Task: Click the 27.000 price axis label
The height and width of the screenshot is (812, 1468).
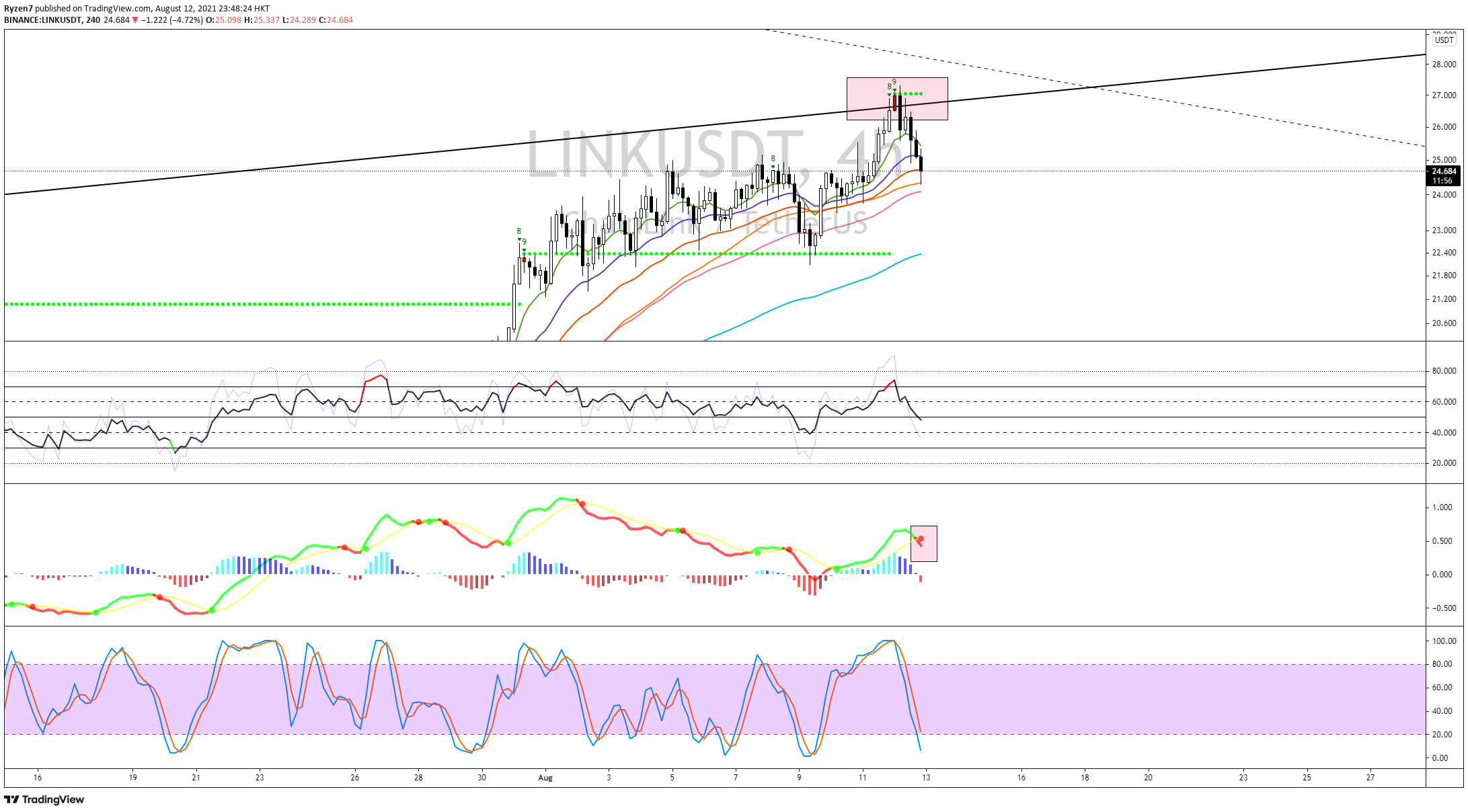Action: click(x=1444, y=95)
